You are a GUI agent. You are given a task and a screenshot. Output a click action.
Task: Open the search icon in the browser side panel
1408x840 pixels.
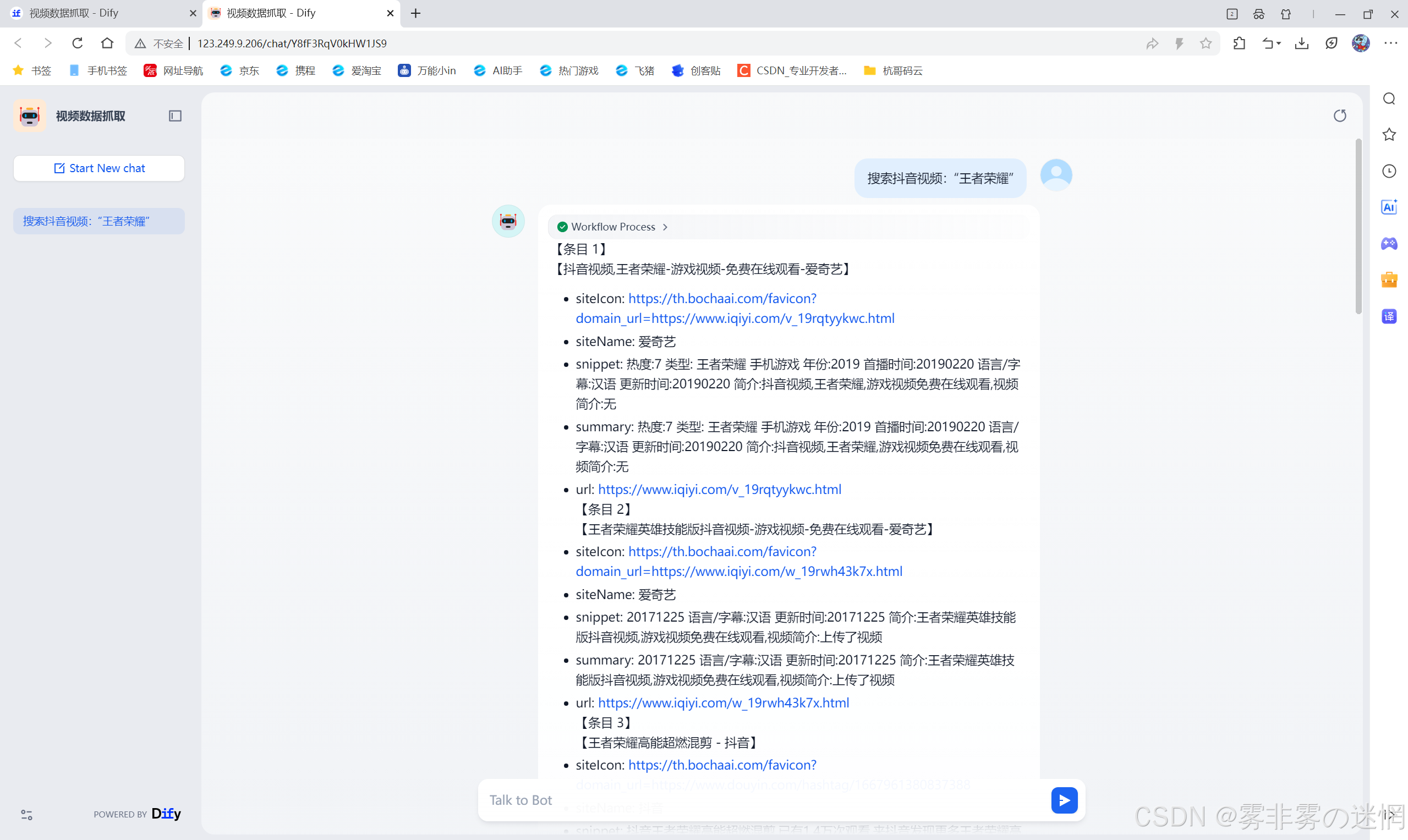1389,99
